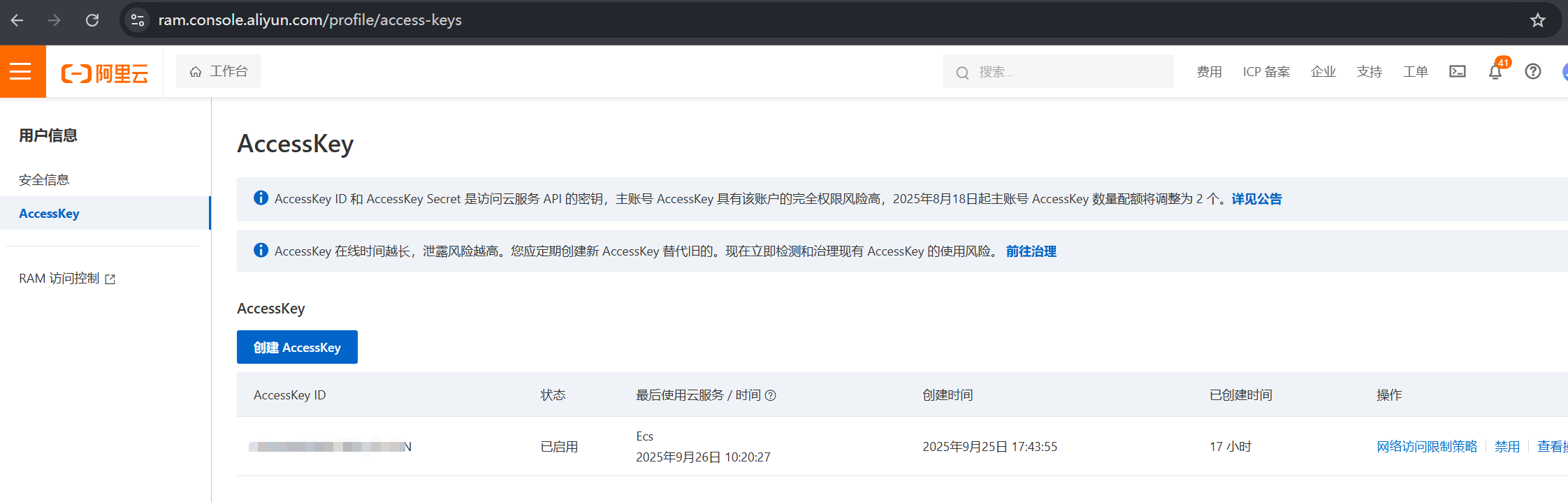Click the AccessKey ID column header
The width and height of the screenshot is (1568, 502).
(289, 395)
